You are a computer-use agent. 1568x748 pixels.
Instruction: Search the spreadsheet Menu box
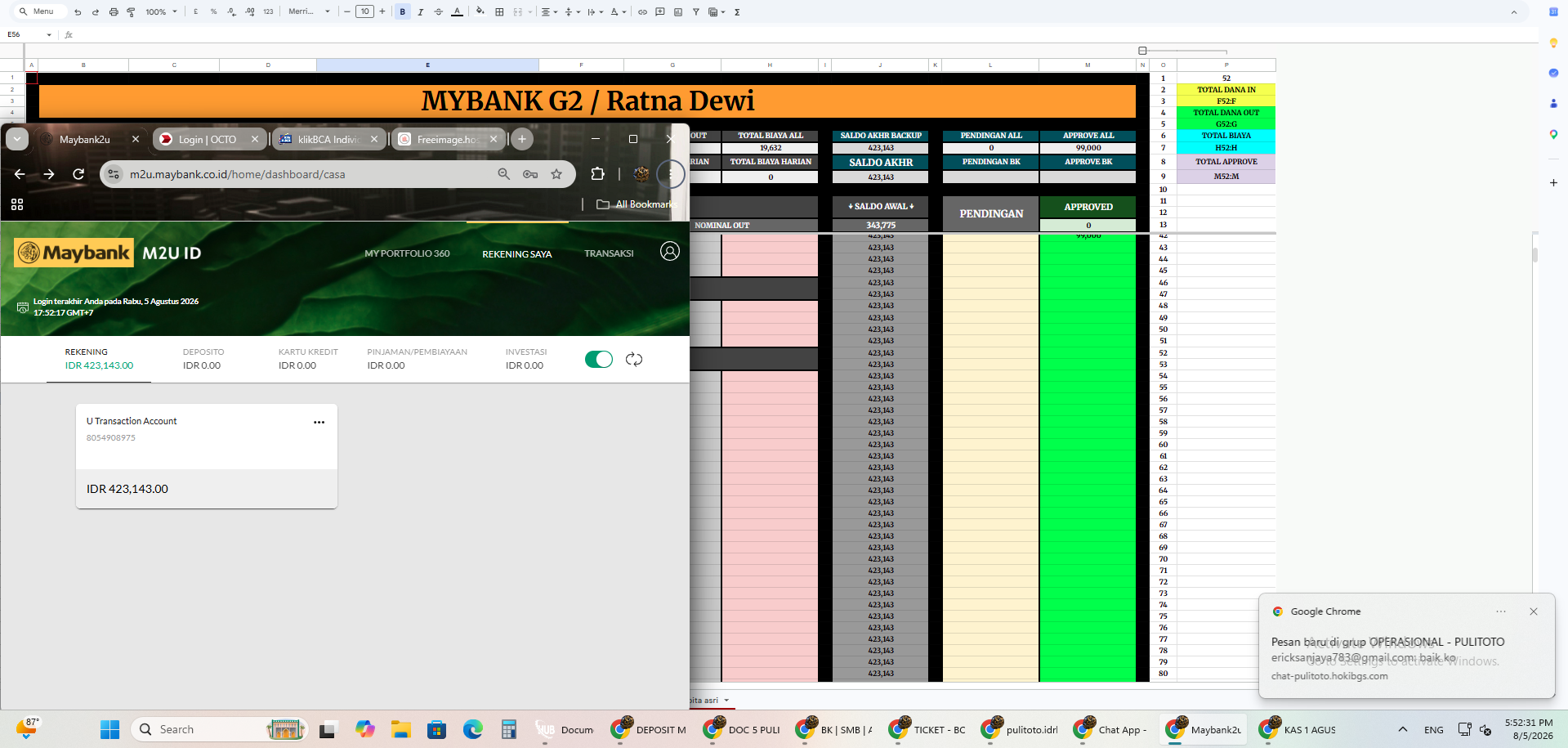42,11
